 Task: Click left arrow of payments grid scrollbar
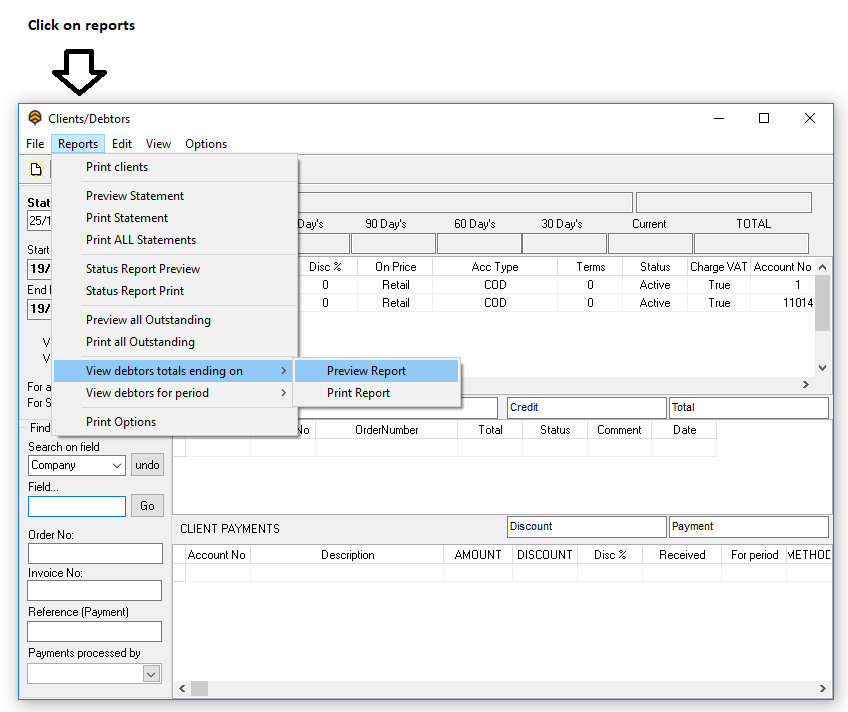[x=181, y=689]
